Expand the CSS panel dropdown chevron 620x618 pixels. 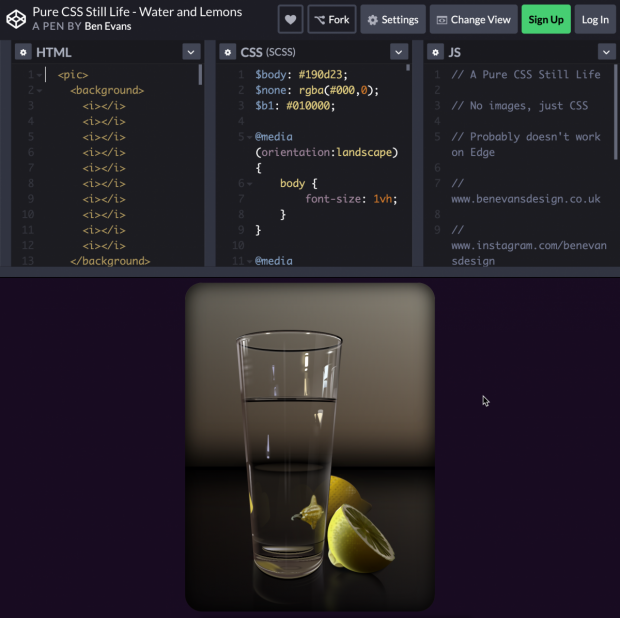pos(399,52)
